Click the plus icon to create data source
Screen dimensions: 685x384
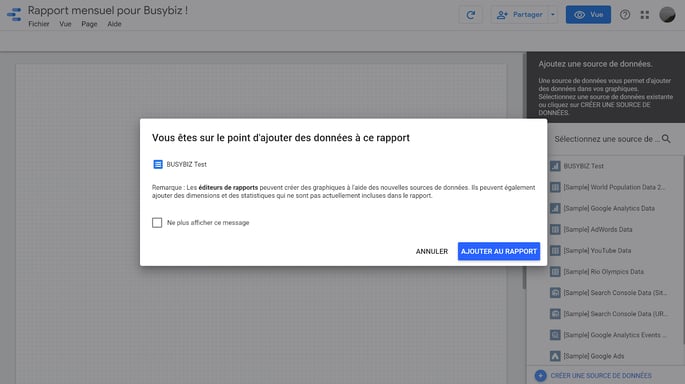[x=540, y=376]
